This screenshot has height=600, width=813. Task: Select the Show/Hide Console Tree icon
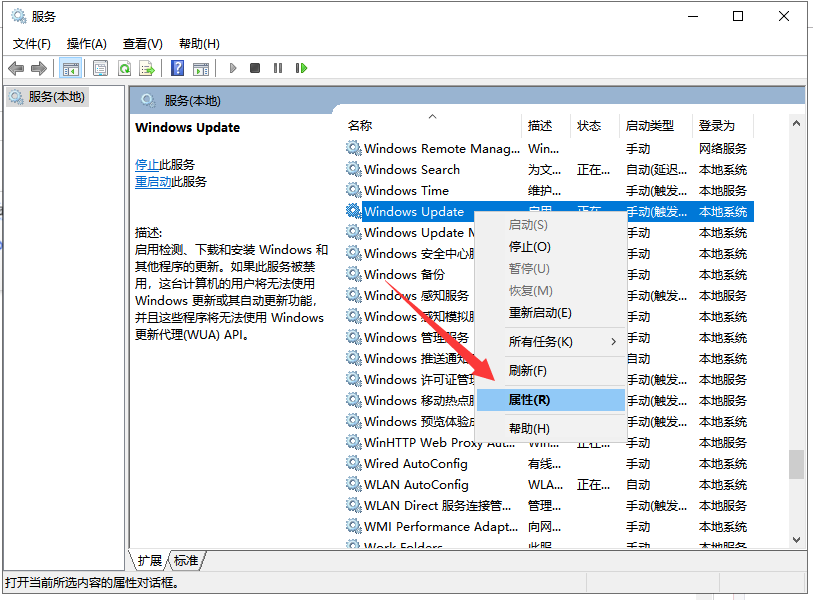click(71, 67)
